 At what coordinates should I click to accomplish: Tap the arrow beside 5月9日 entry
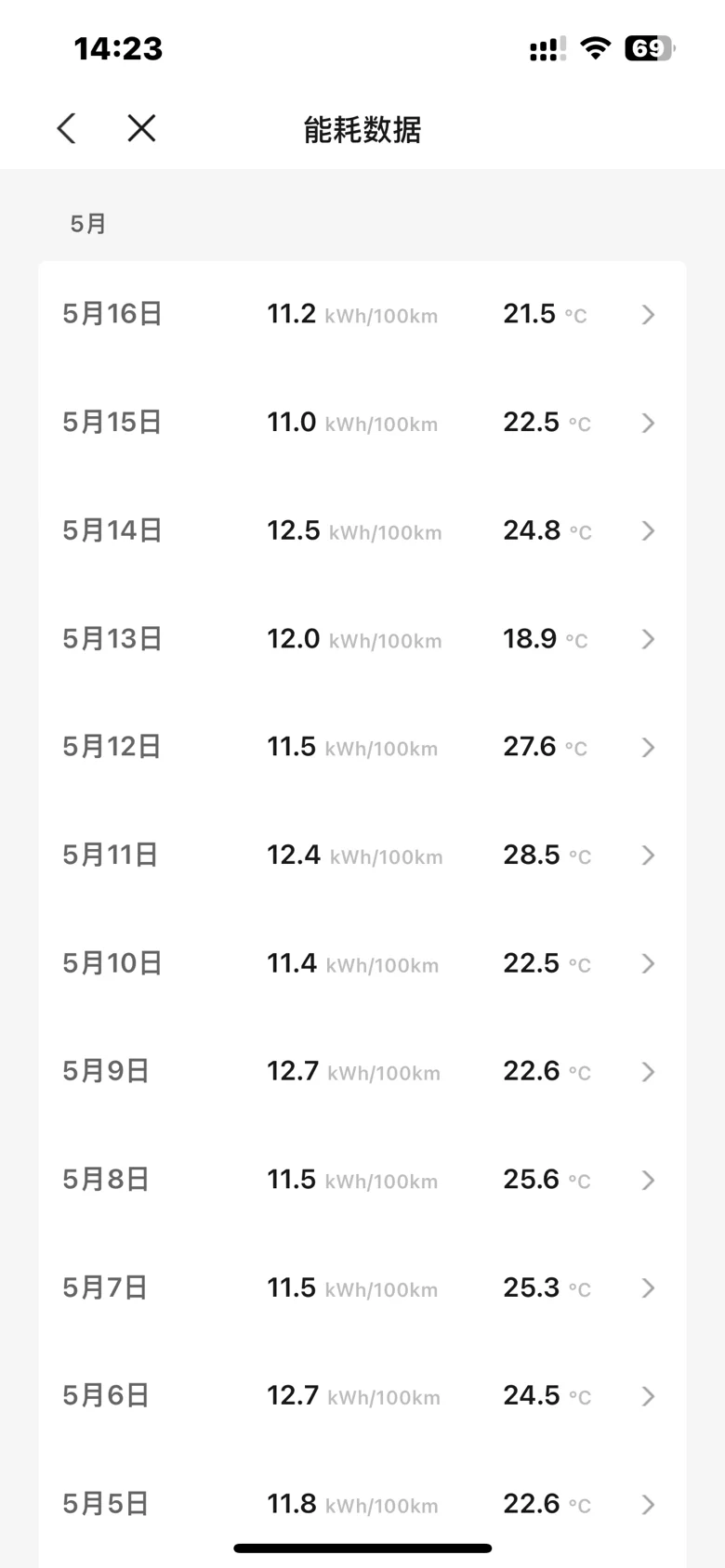(x=649, y=1072)
